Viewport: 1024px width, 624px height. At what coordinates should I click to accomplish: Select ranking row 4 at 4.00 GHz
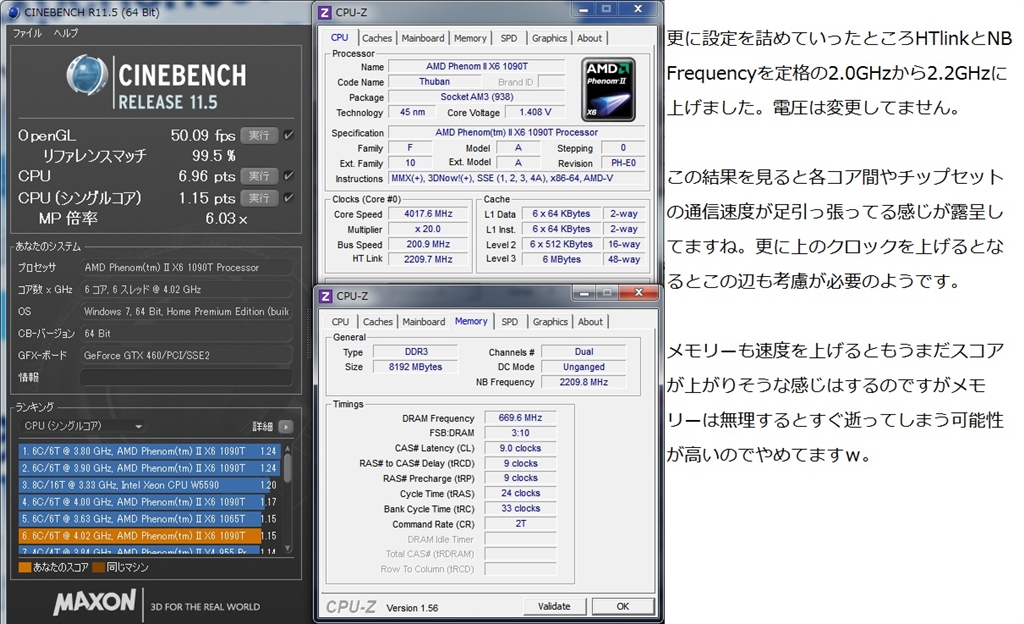150,502
